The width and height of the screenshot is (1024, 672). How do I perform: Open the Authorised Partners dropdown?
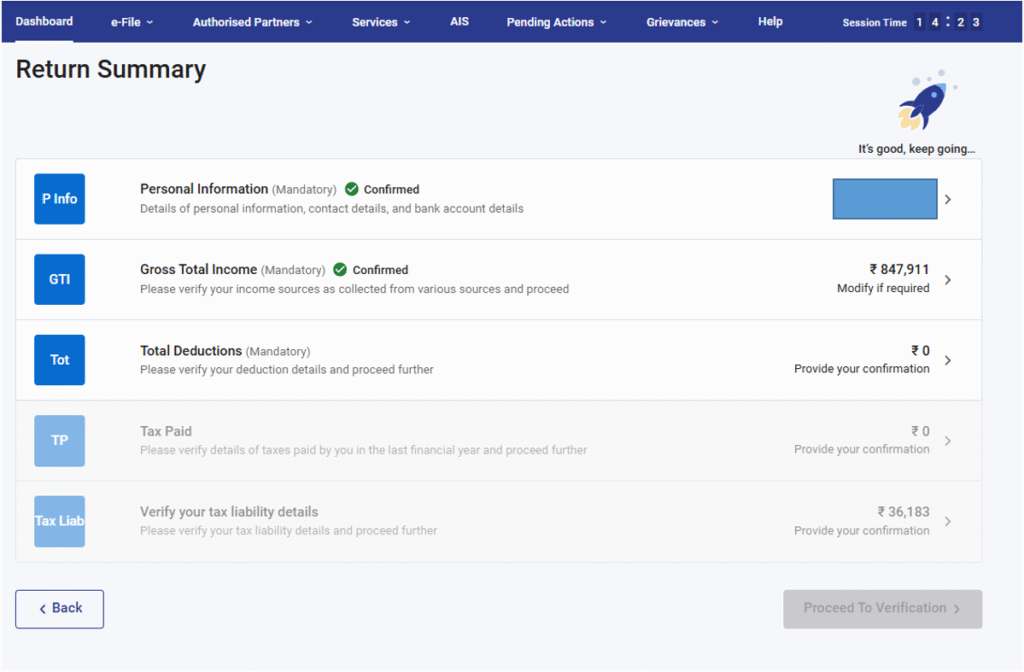pos(252,22)
